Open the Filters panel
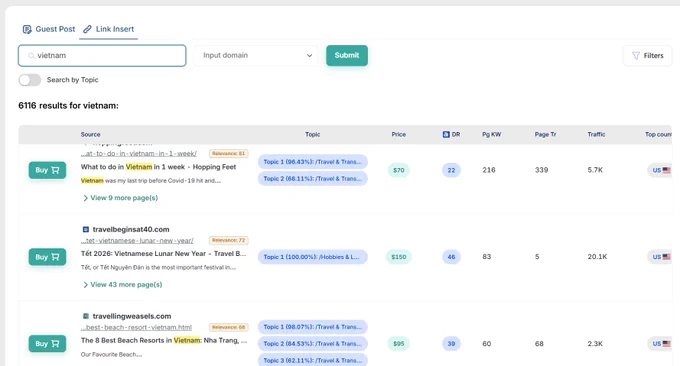680x366 pixels. 647,56
